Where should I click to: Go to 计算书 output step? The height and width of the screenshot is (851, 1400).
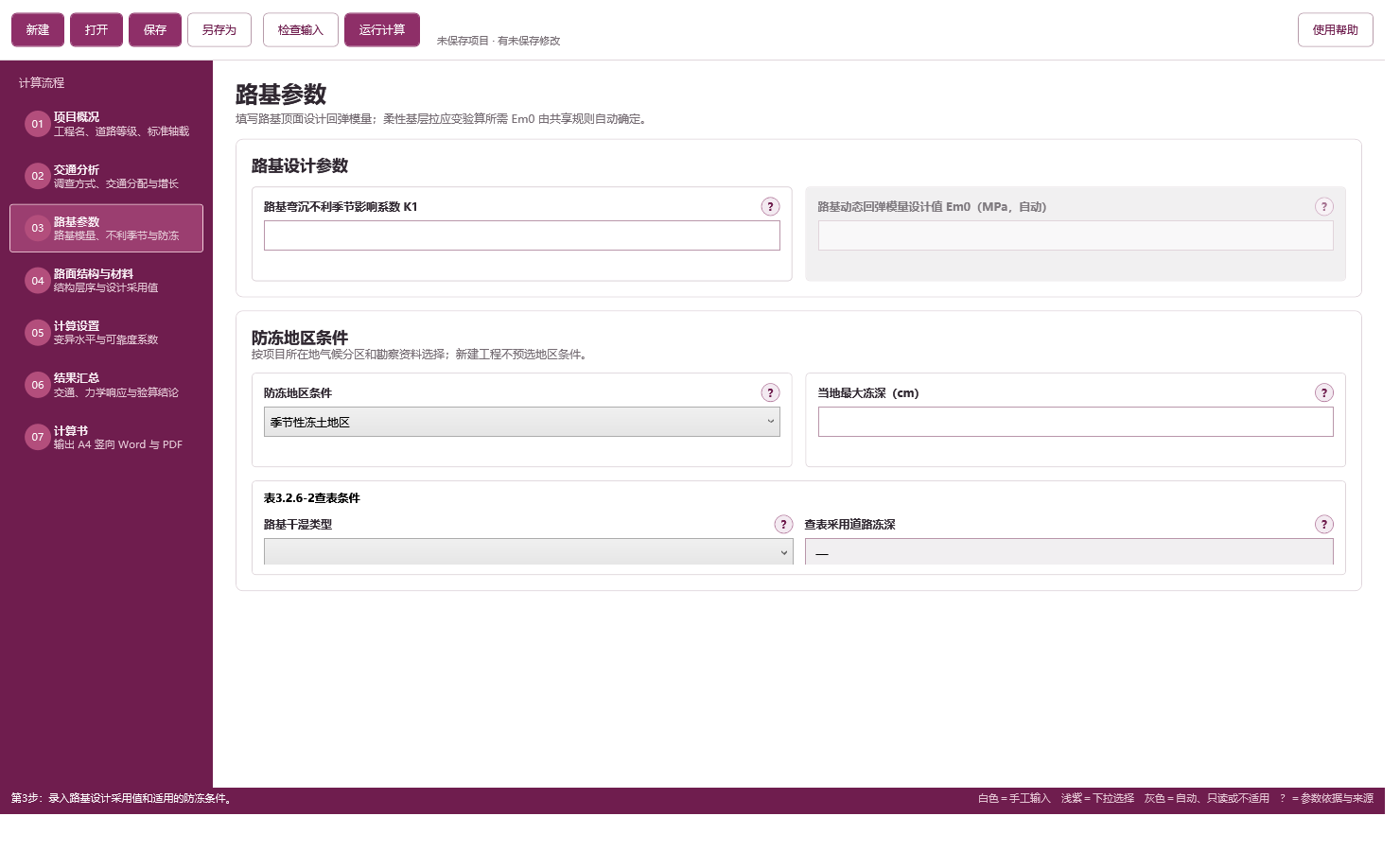tap(106, 437)
